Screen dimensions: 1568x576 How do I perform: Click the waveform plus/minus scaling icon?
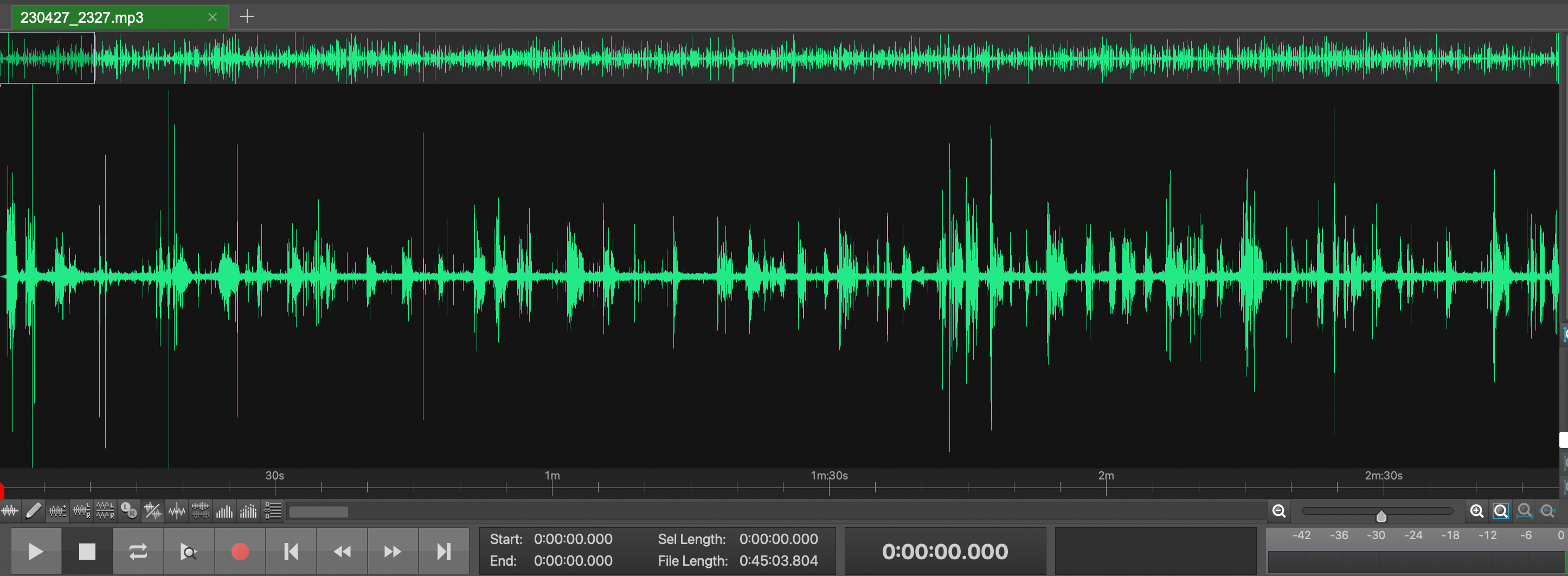pos(58,511)
